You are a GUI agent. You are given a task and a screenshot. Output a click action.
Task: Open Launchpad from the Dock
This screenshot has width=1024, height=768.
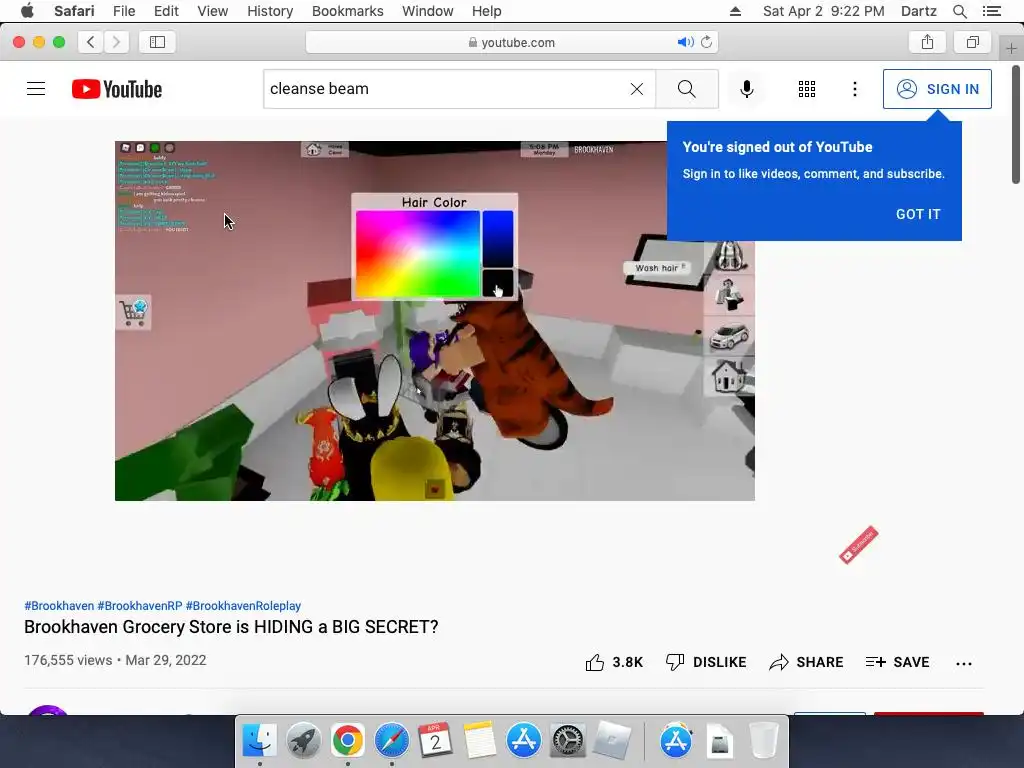tap(303, 741)
